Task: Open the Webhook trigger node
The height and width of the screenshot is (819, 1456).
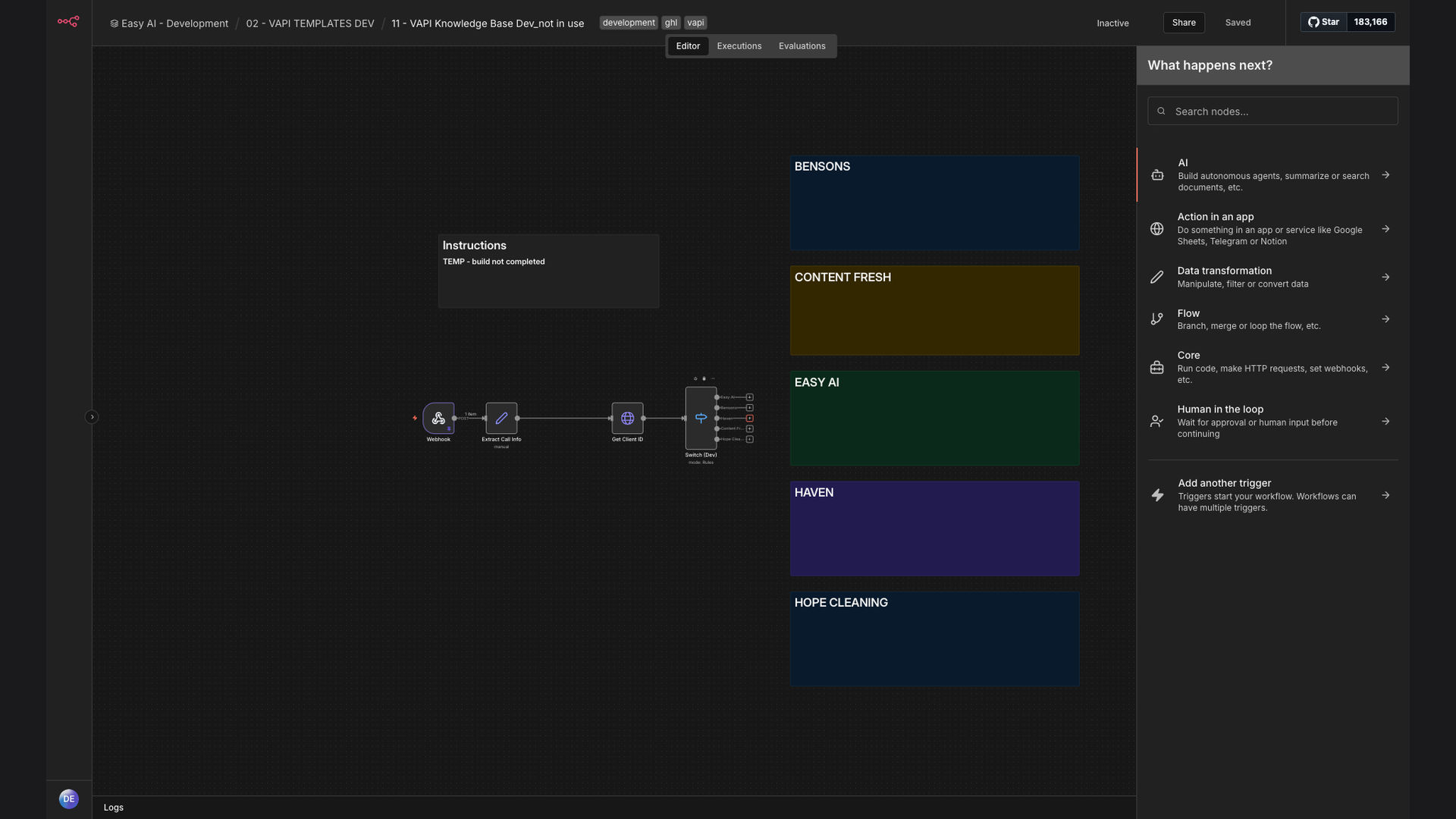Action: [x=438, y=418]
